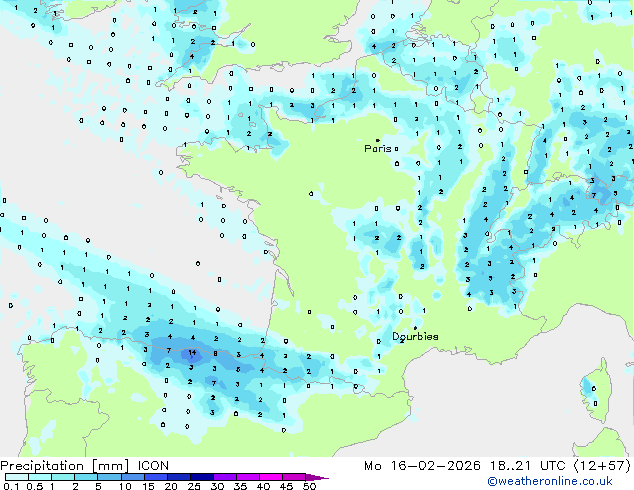This screenshot has width=634, height=490.
Task: Click the '0.5' legend scale number
Action: 35,486
